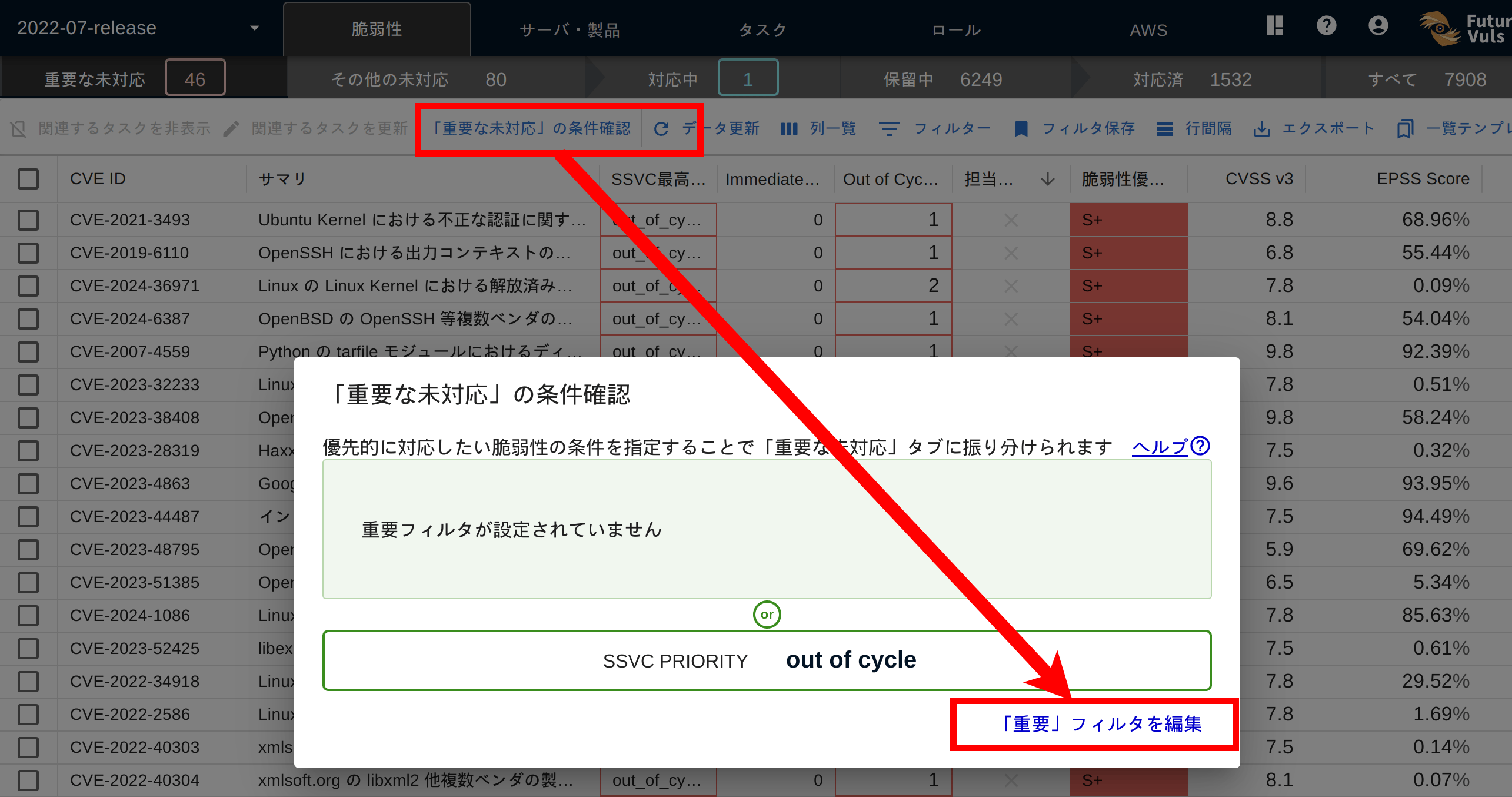Click the X icon in CVE-2019-6110 row
Screen dimensions: 1512x797
point(1011,253)
